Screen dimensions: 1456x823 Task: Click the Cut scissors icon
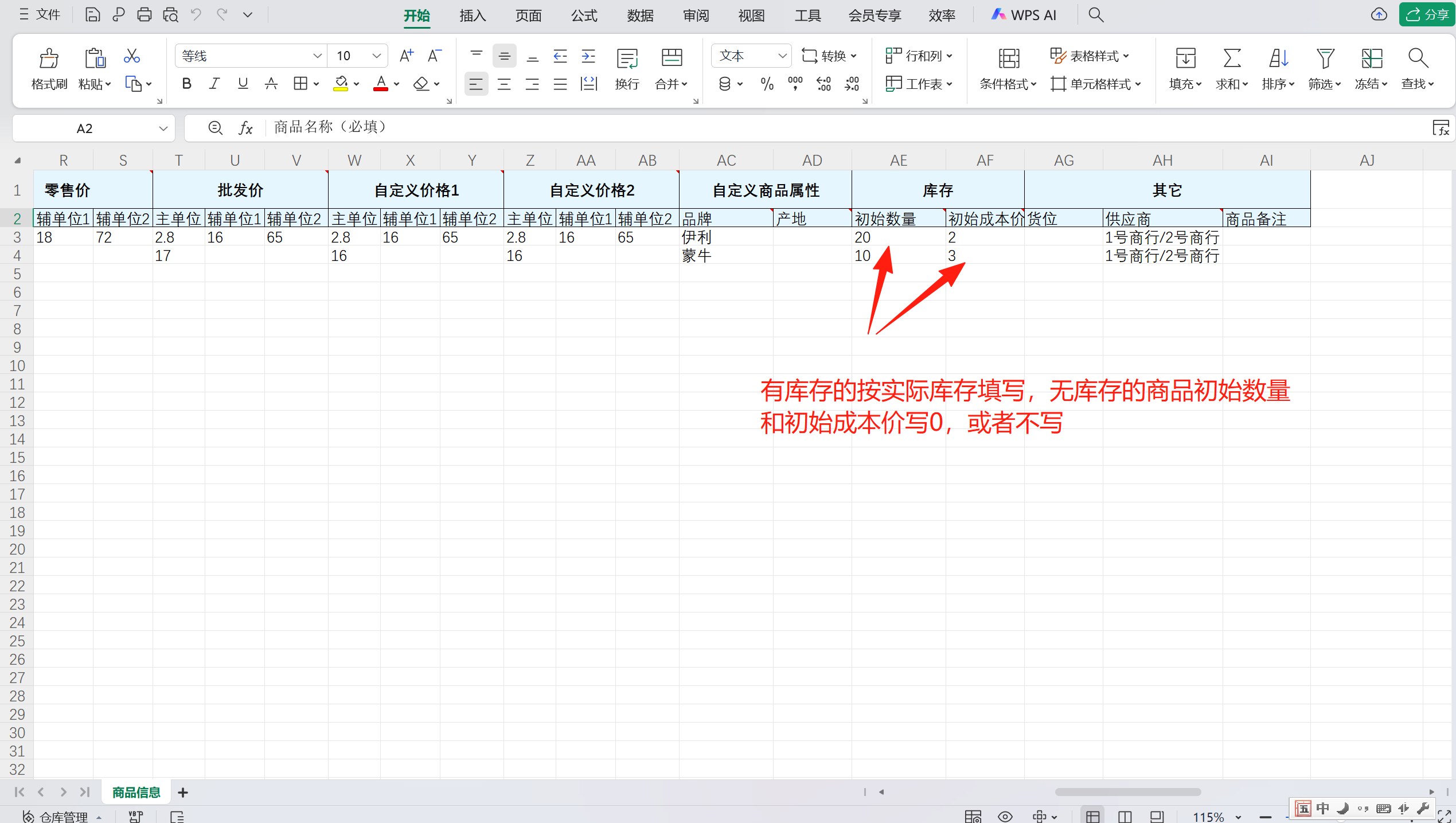[131, 56]
